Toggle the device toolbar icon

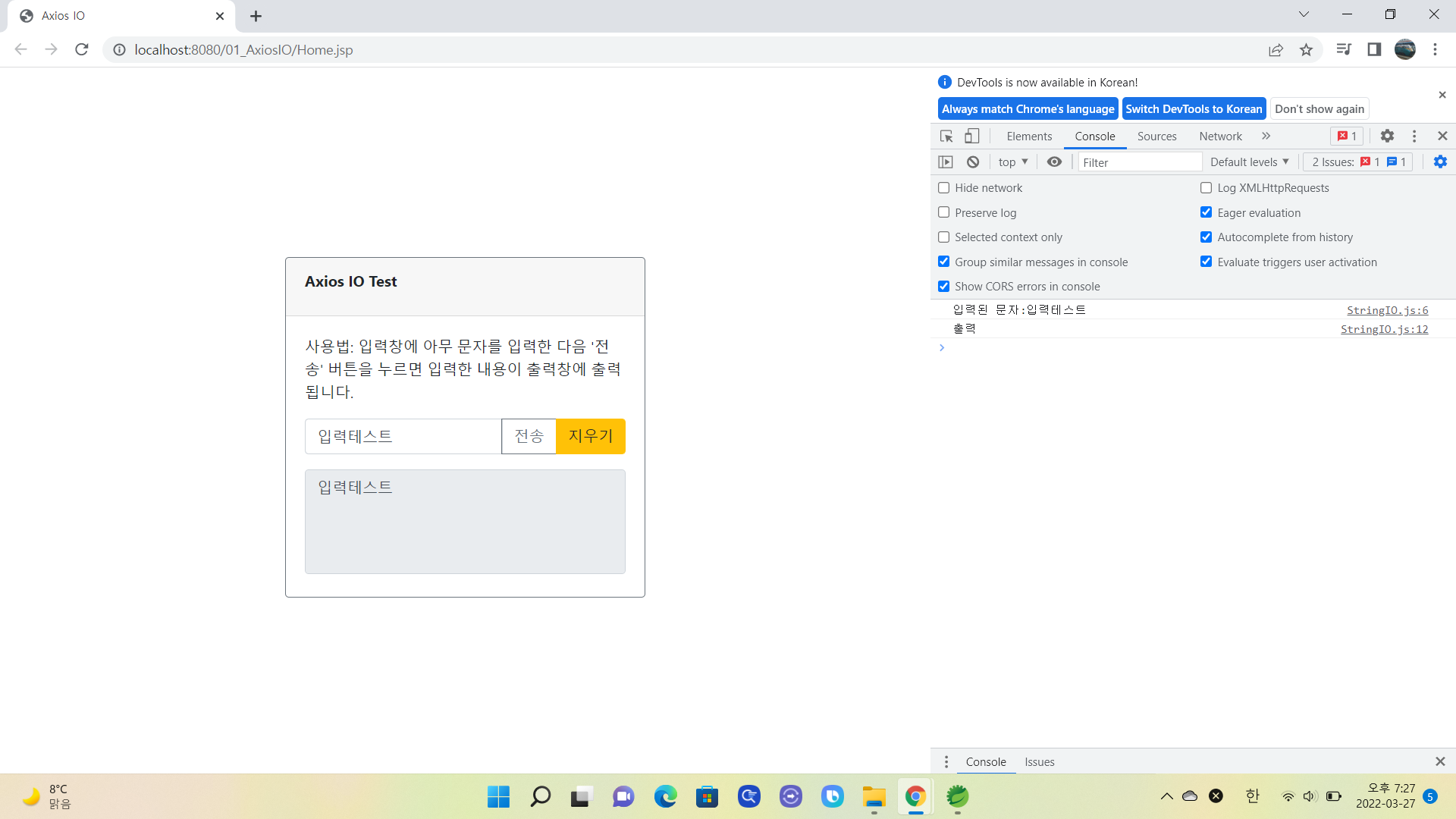[x=971, y=136]
